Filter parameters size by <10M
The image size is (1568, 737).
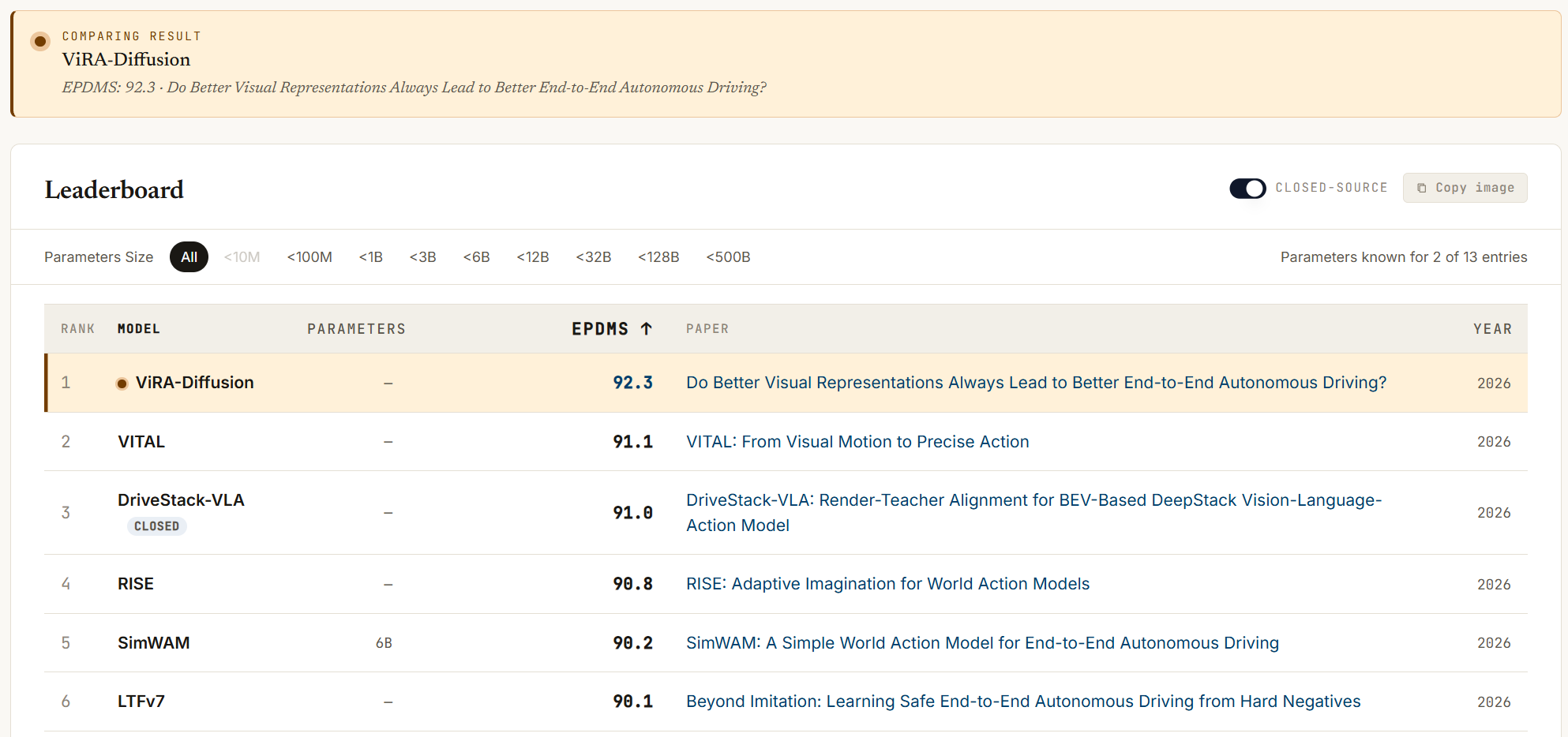tap(242, 257)
